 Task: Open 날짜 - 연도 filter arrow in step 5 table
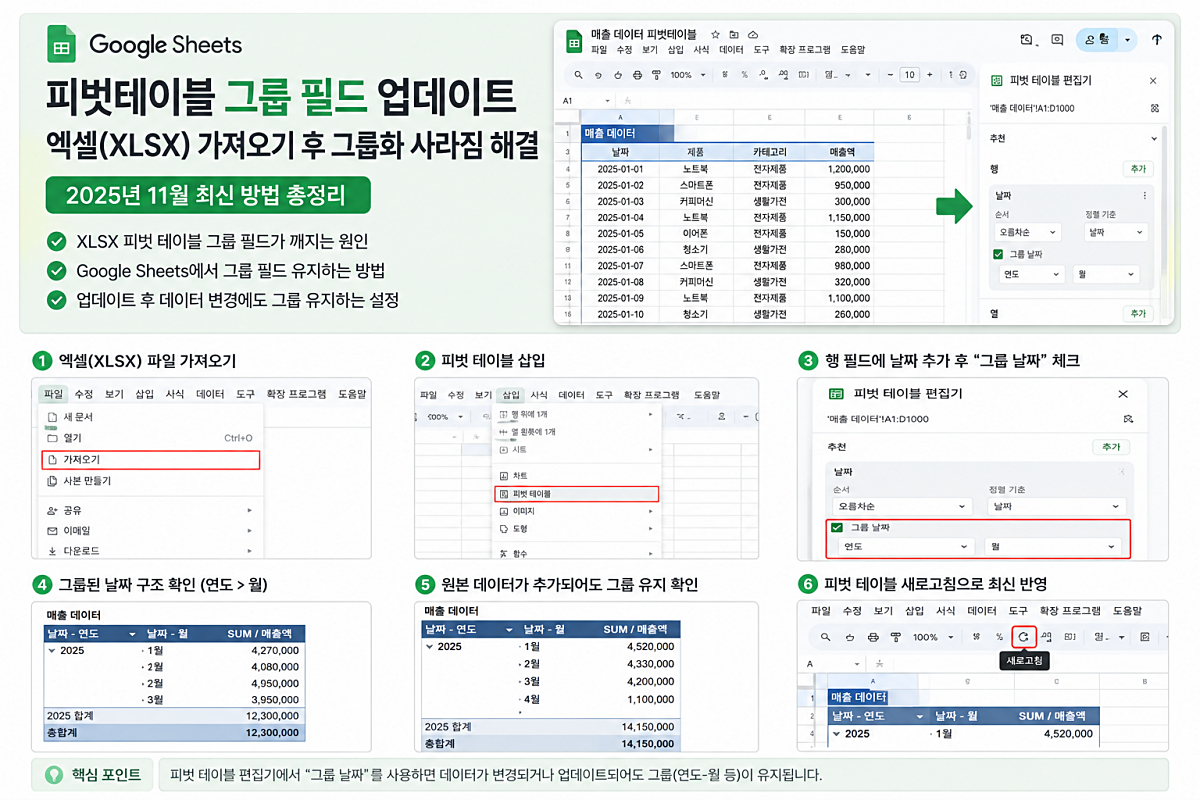click(510, 630)
